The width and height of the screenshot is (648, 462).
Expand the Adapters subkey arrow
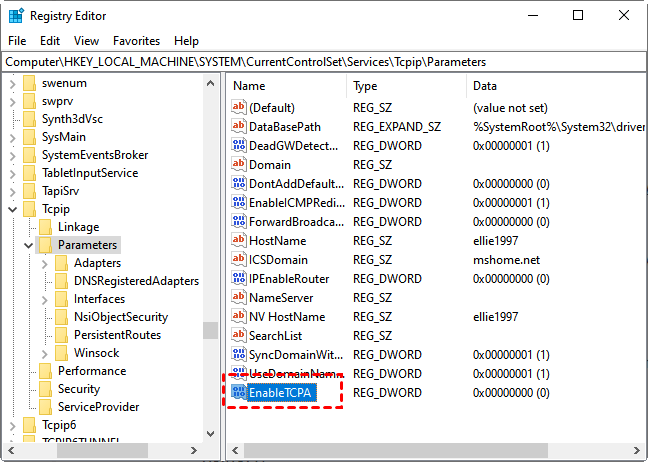(45, 263)
